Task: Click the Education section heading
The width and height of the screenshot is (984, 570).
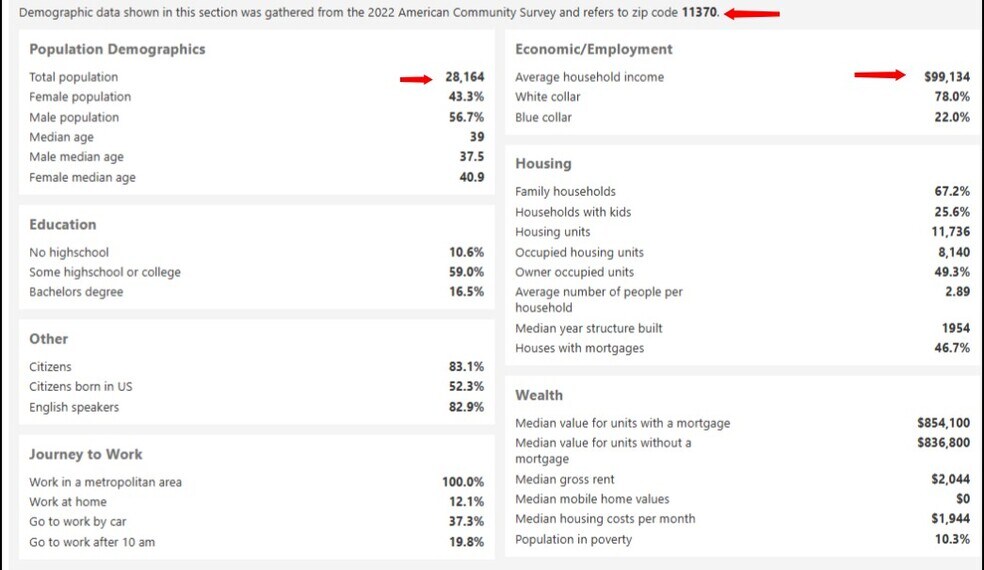Action: pyautogui.click(x=63, y=224)
